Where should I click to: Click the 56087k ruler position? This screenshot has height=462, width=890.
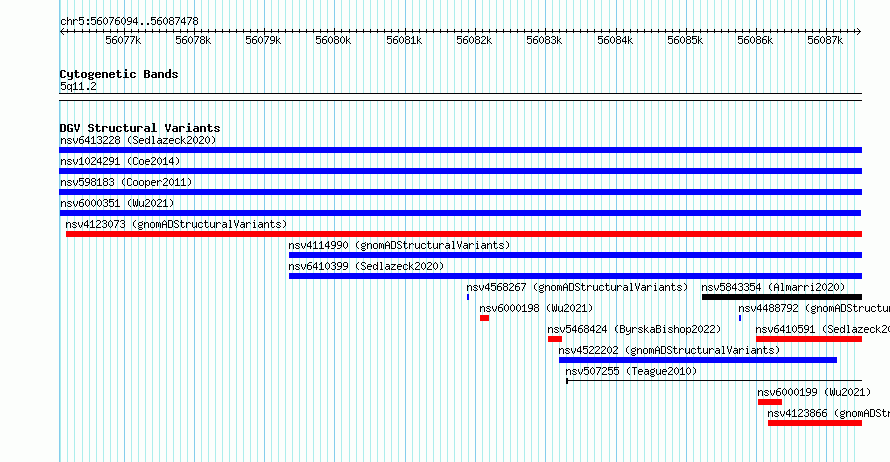pos(825,40)
